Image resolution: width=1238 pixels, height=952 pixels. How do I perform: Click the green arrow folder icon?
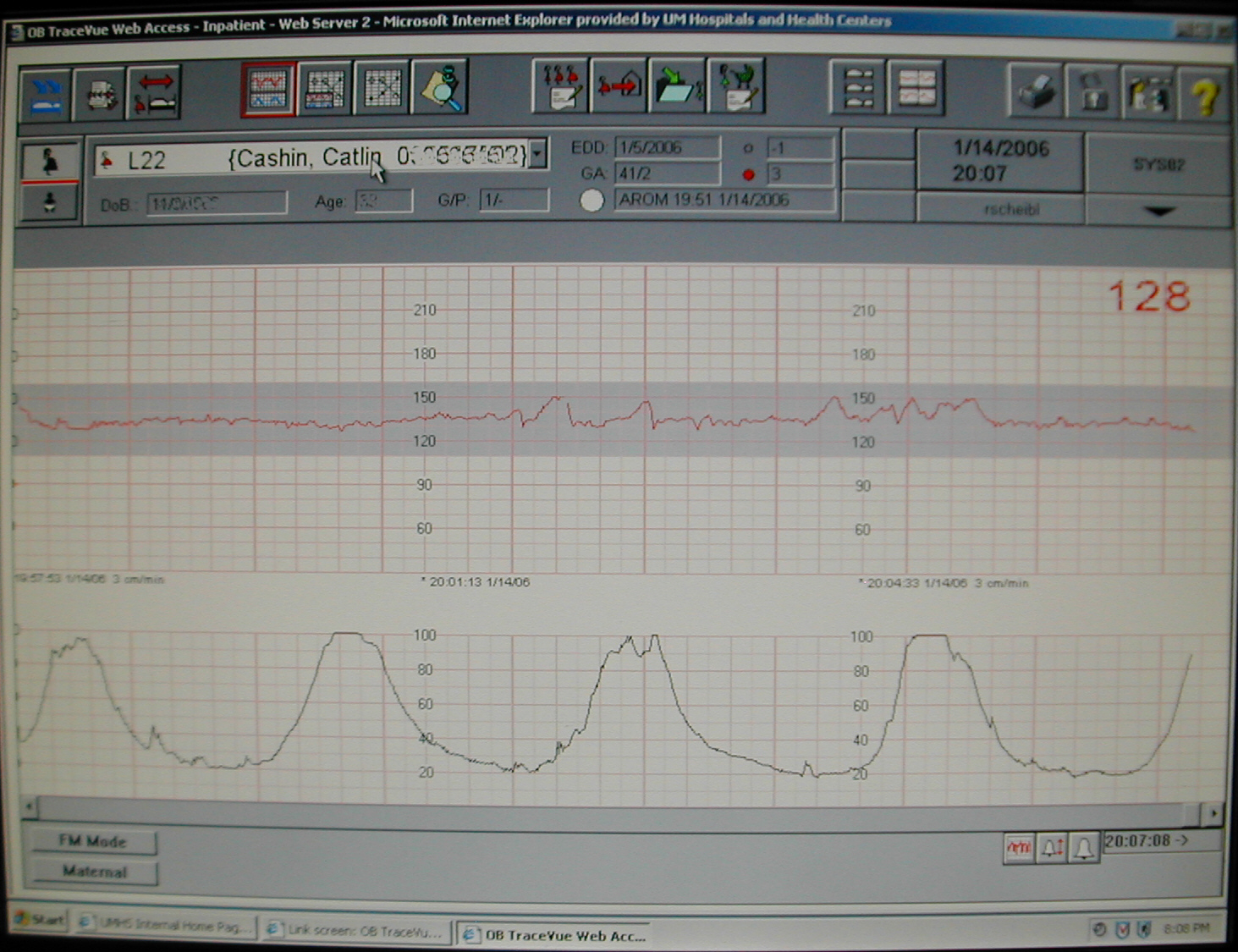coord(675,88)
